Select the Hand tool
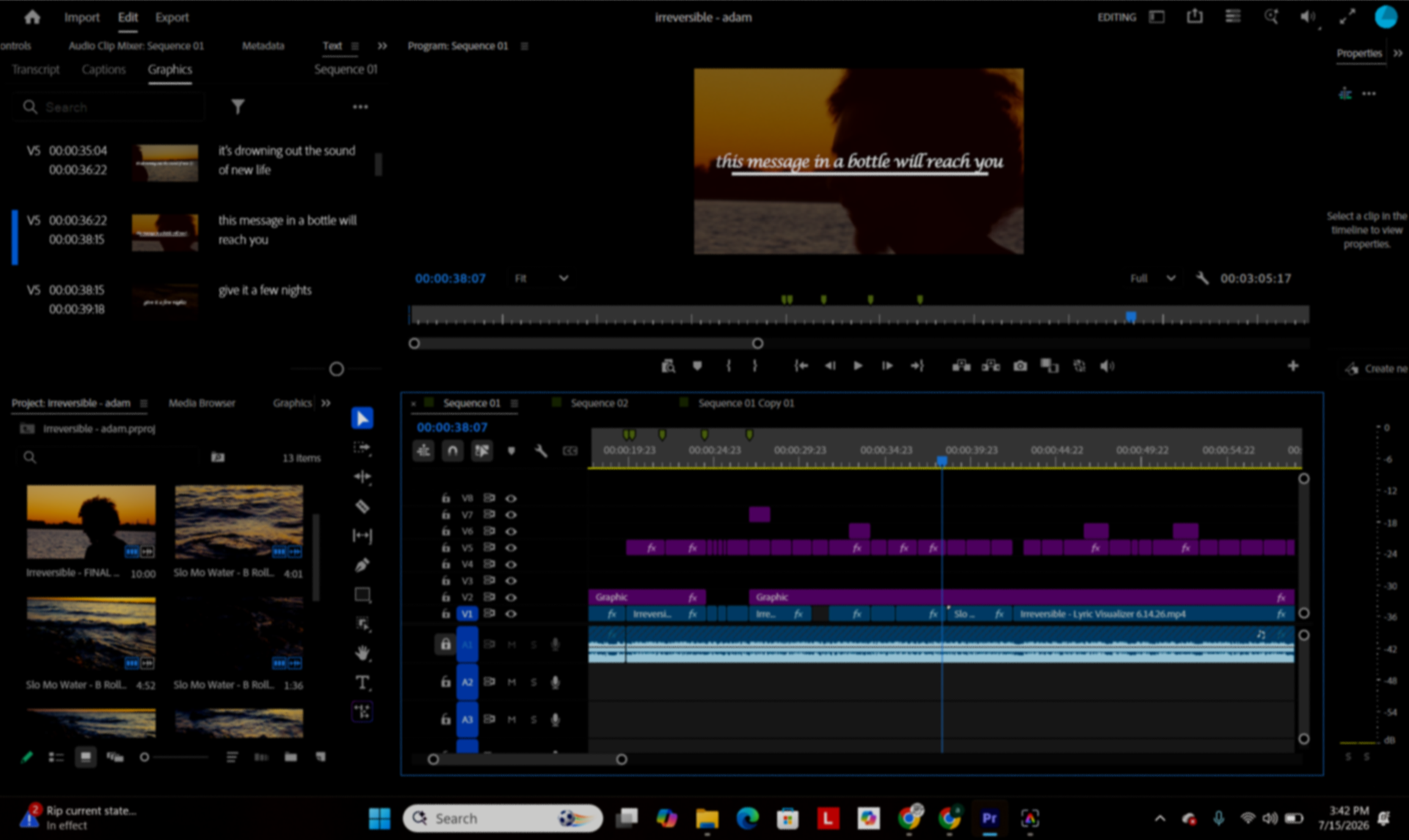Screen dimensions: 1409x840 [363, 653]
